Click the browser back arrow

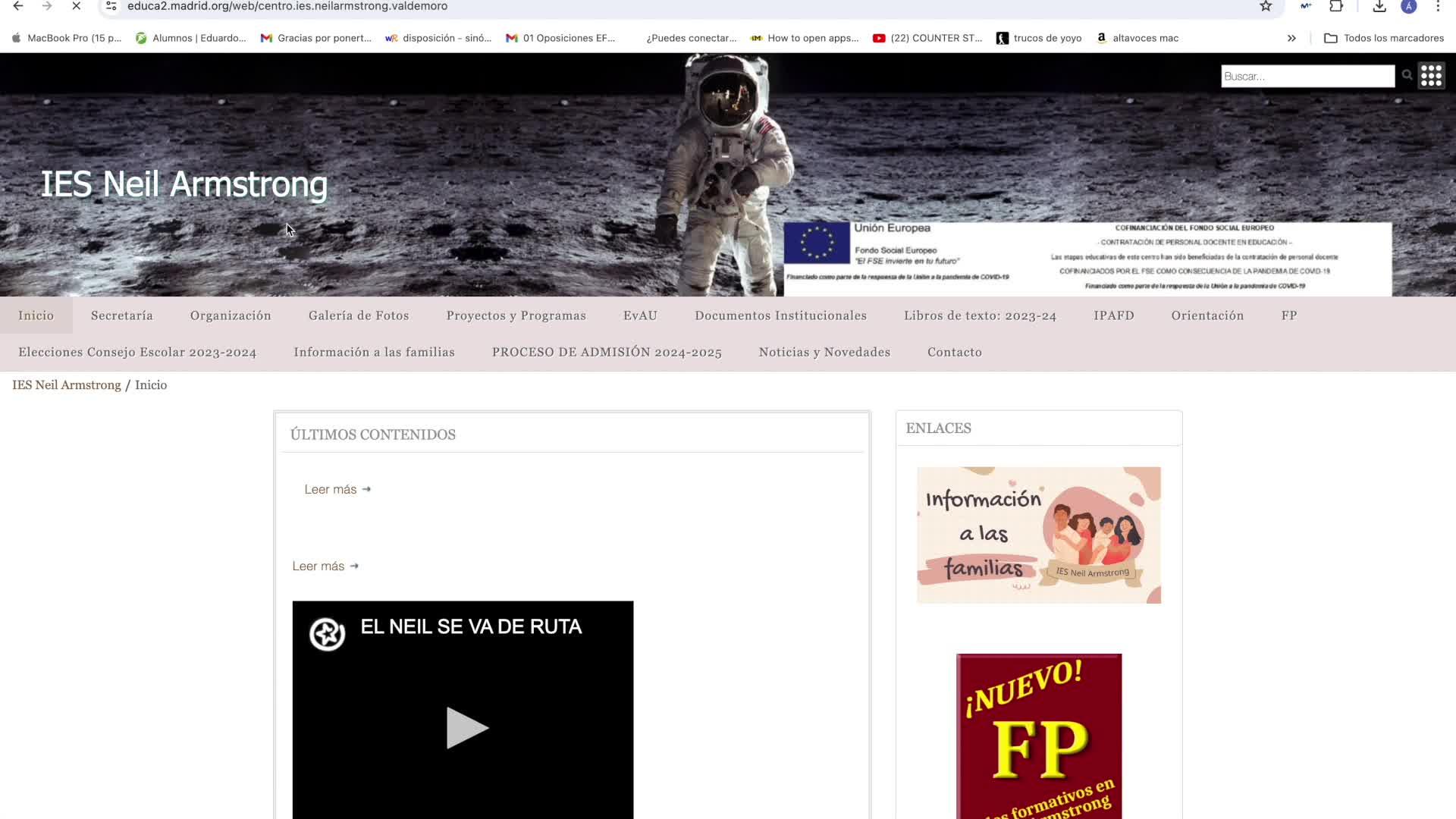click(18, 6)
